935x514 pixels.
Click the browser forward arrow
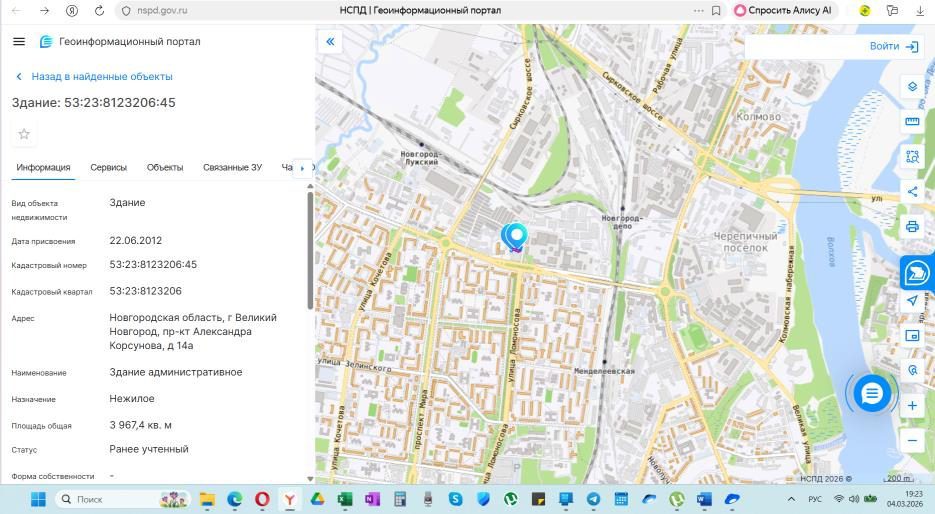(x=44, y=10)
